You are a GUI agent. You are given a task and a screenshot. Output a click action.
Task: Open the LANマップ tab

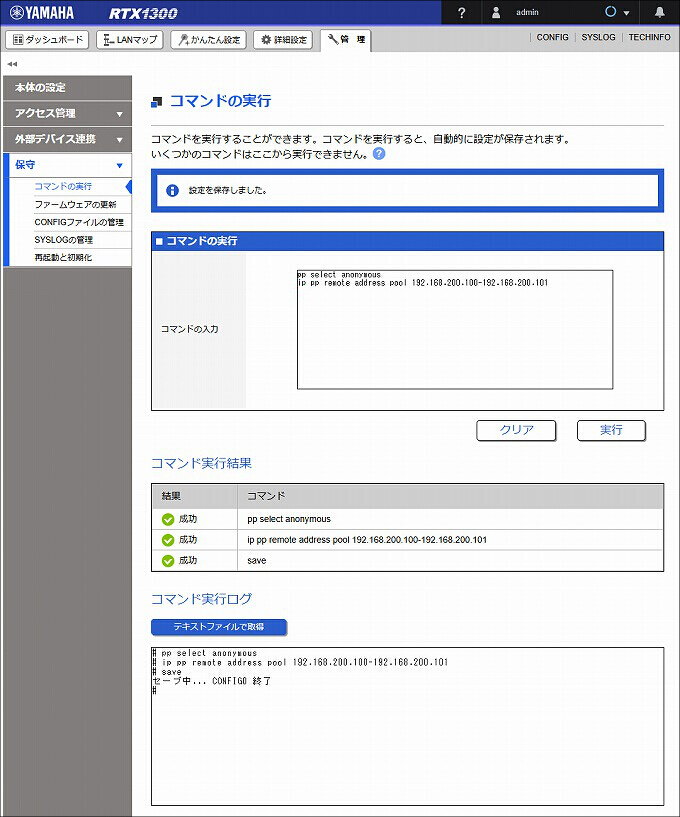[x=130, y=40]
